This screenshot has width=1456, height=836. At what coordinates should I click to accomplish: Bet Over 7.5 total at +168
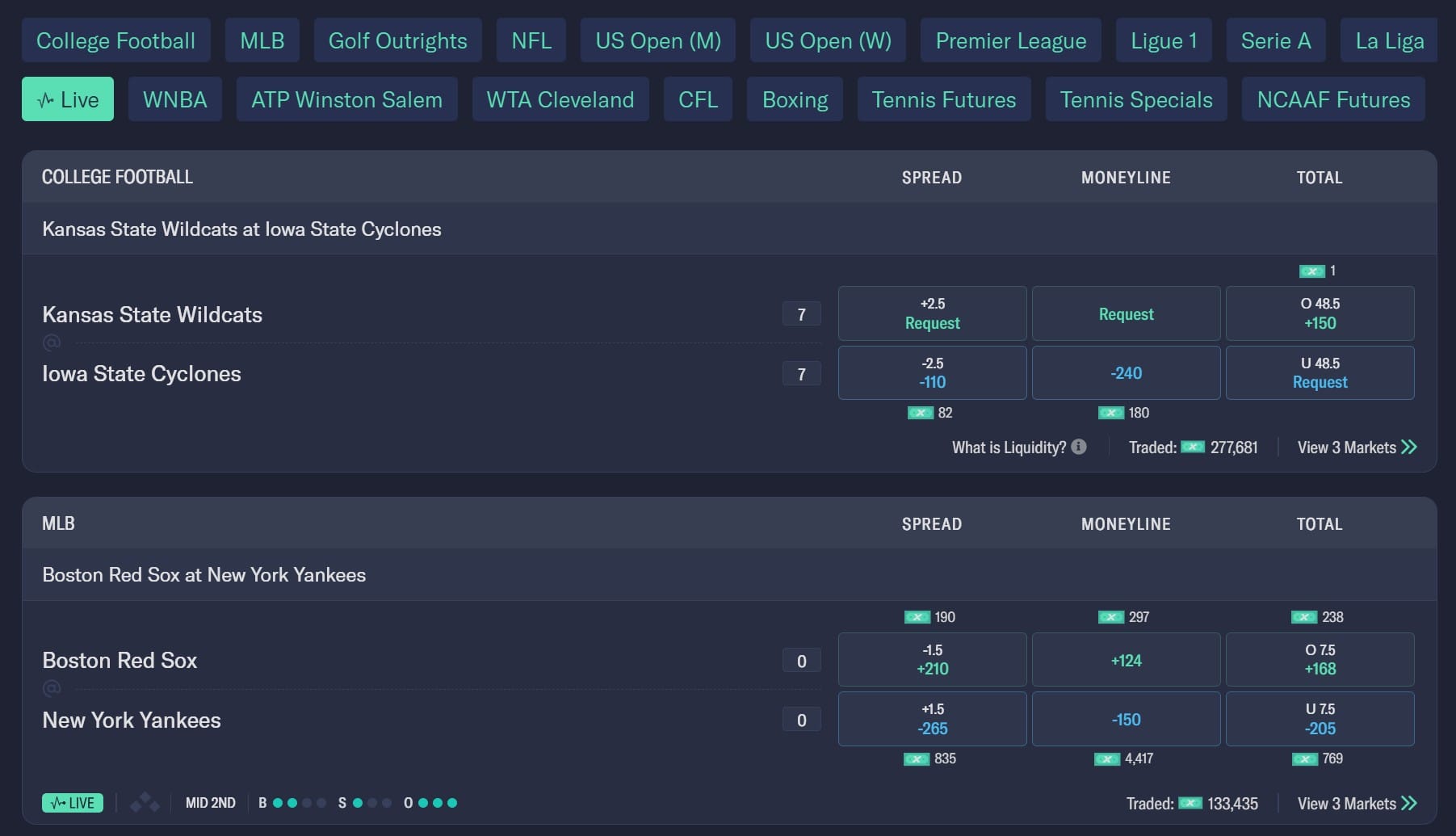pyautogui.click(x=1320, y=660)
